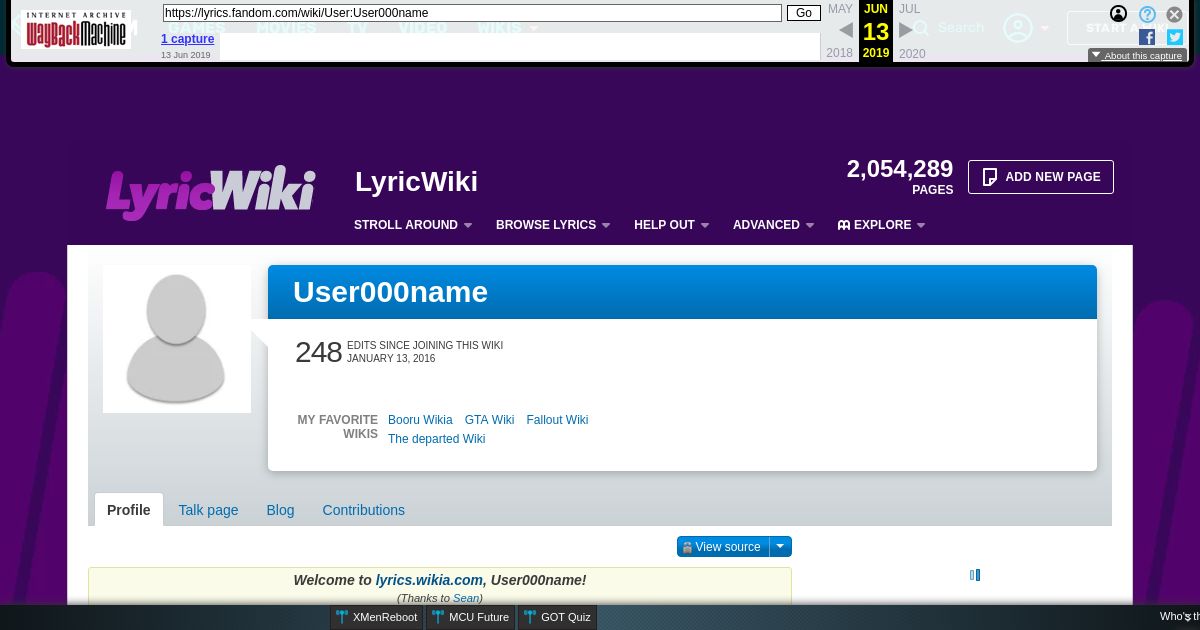The height and width of the screenshot is (630, 1200).
Task: Click the JUL 2020 timeline label
Action: 911,31
